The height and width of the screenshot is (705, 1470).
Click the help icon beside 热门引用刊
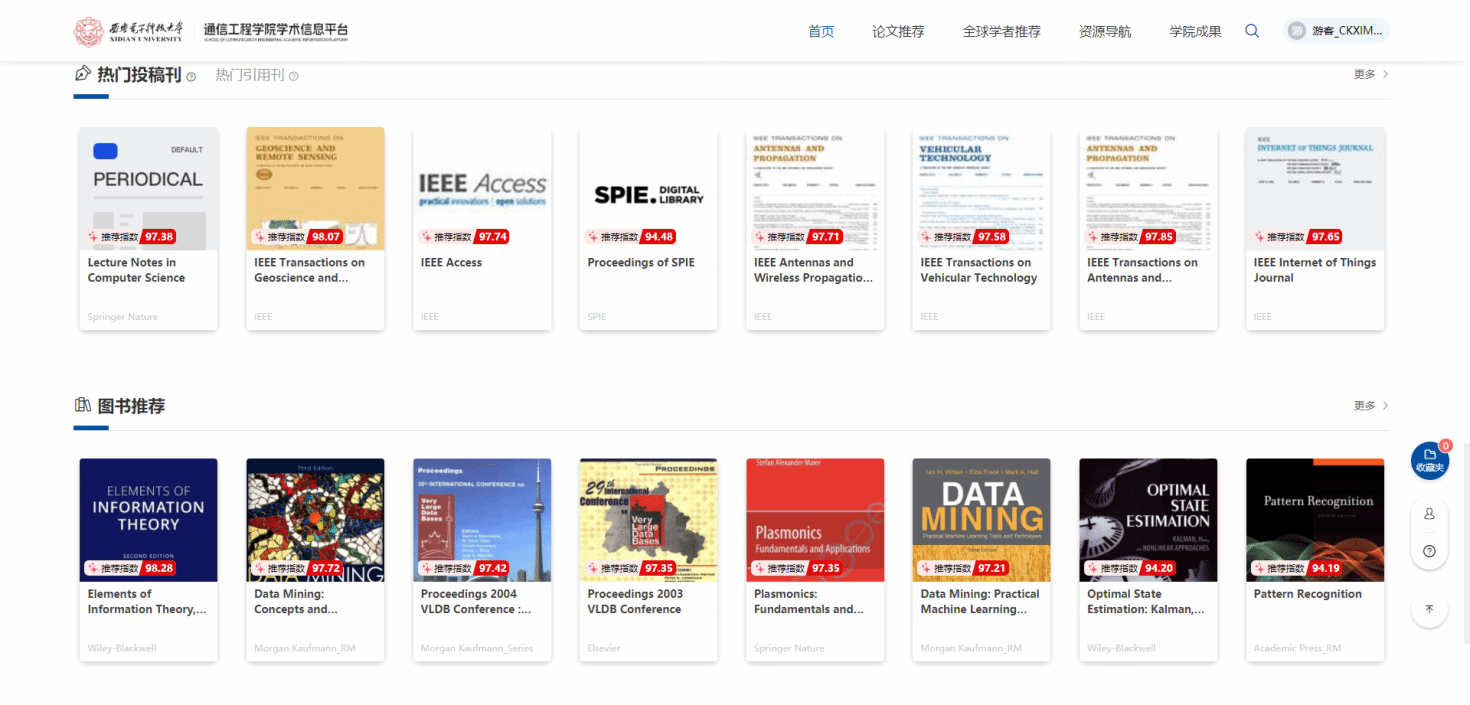click(293, 76)
